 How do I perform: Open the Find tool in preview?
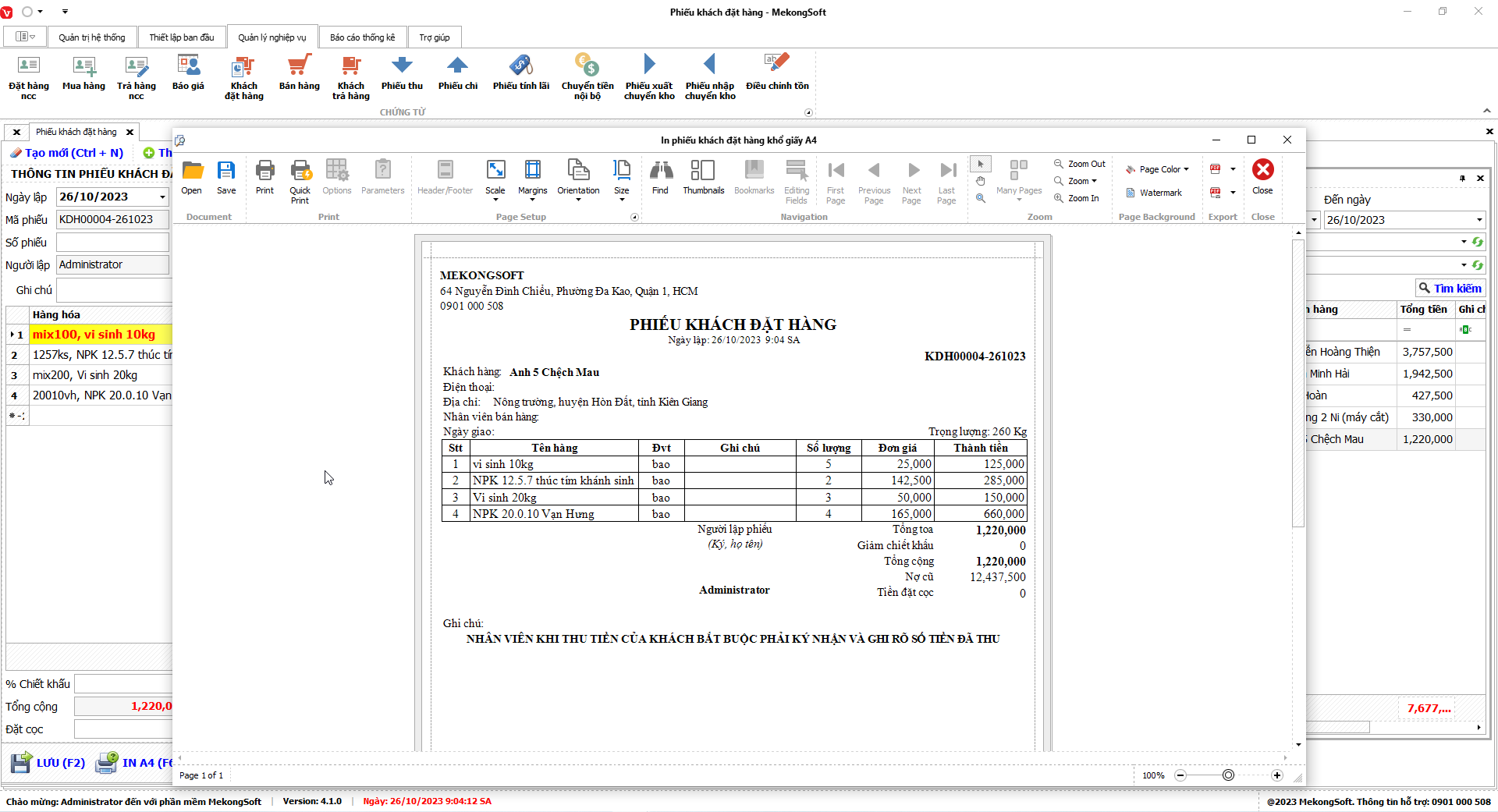point(660,179)
